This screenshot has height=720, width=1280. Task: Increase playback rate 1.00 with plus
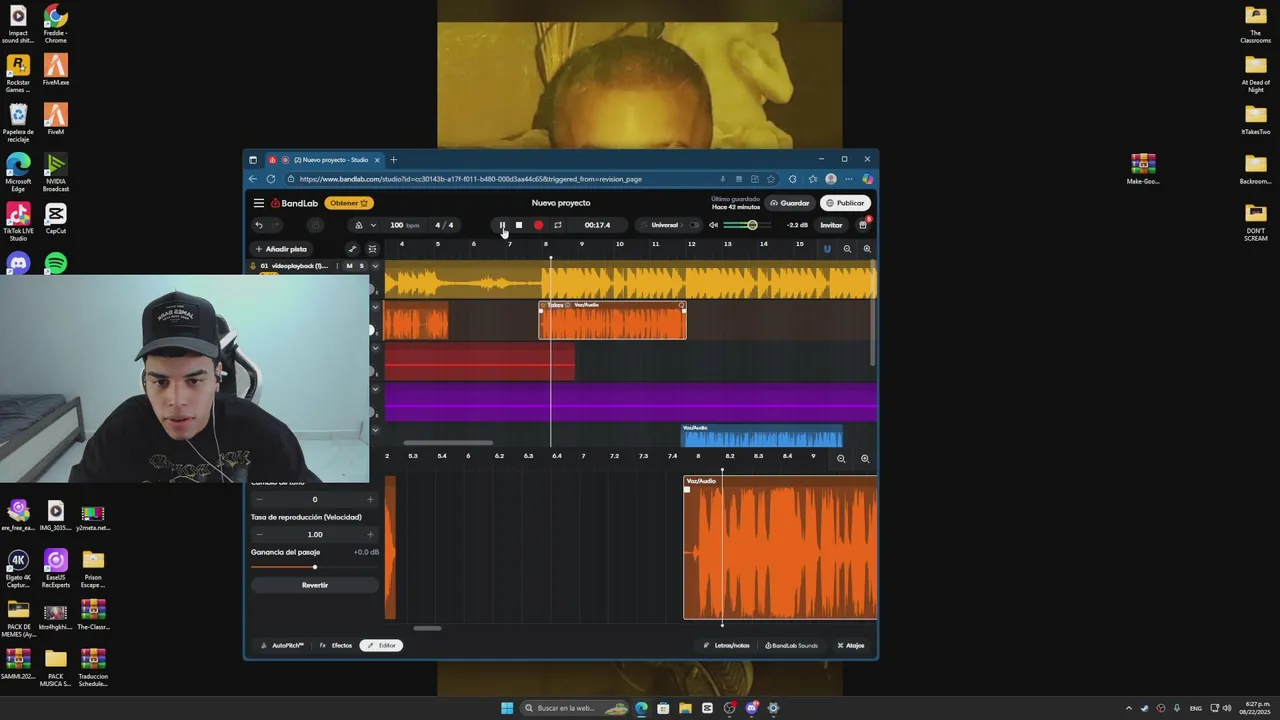pyautogui.click(x=370, y=534)
